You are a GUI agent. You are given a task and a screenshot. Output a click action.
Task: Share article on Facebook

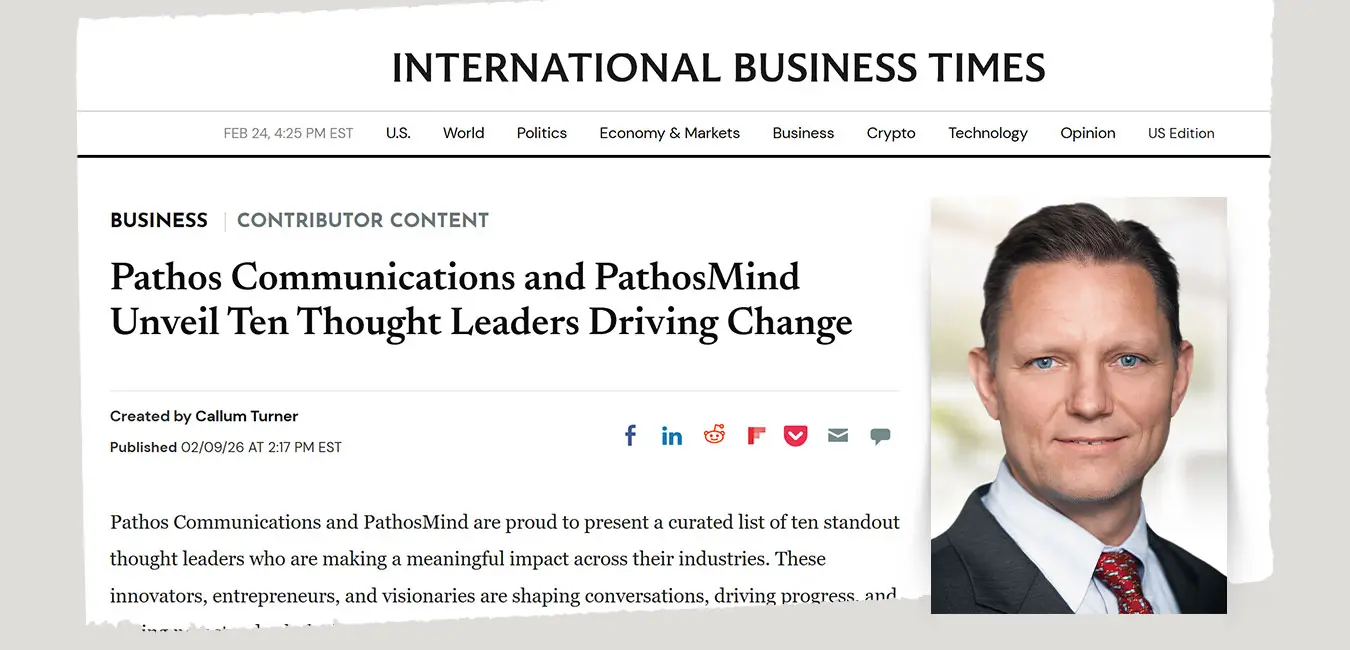(x=630, y=436)
